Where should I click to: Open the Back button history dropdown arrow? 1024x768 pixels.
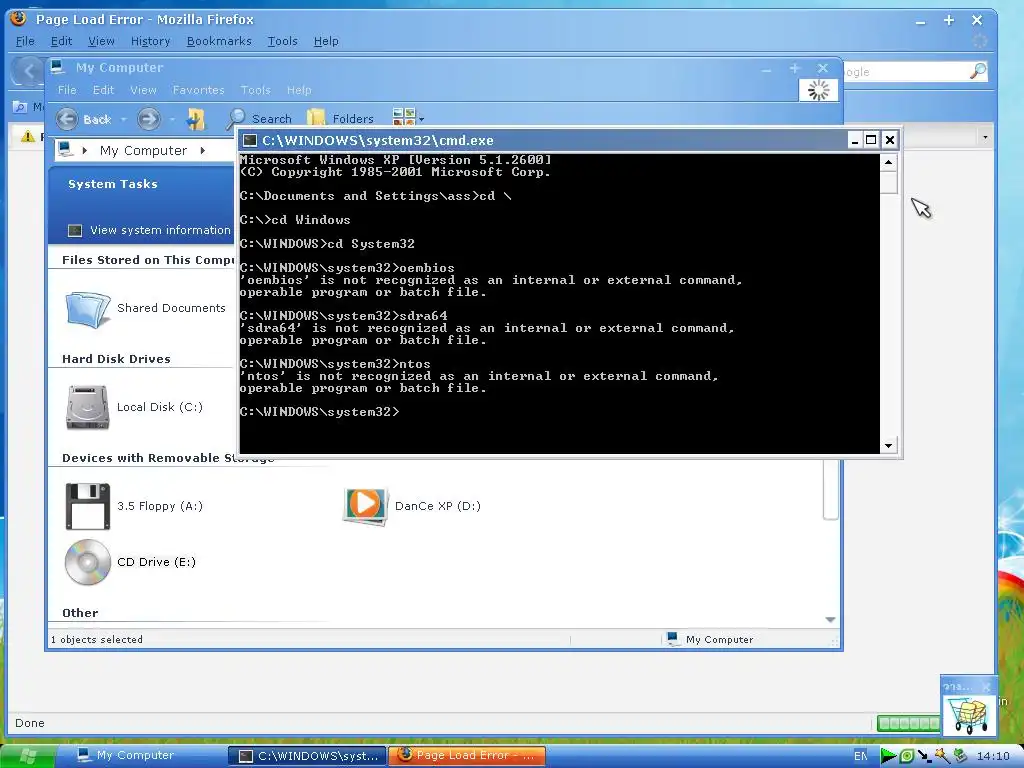(123, 120)
